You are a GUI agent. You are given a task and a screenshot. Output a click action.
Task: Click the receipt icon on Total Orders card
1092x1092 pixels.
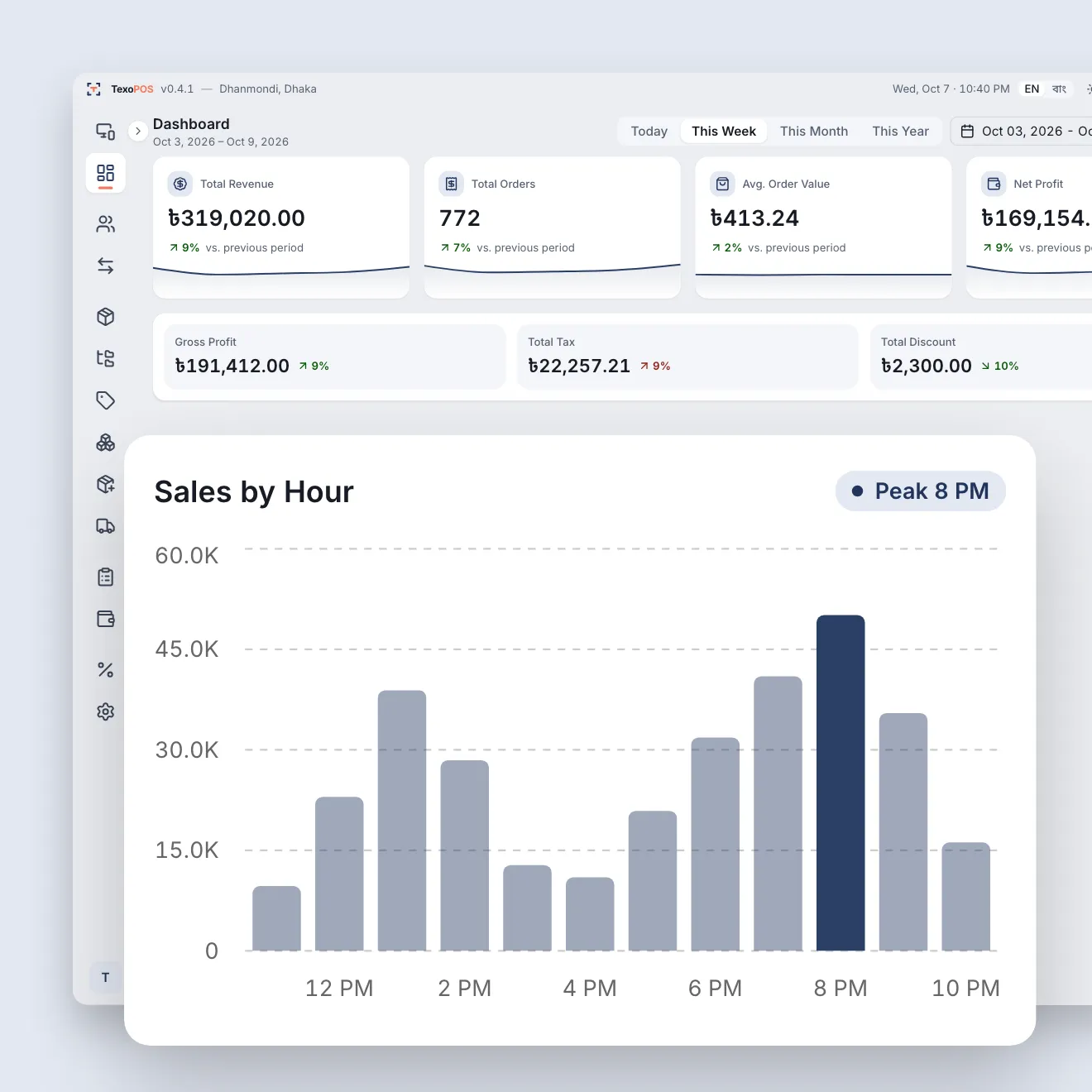pyautogui.click(x=452, y=184)
